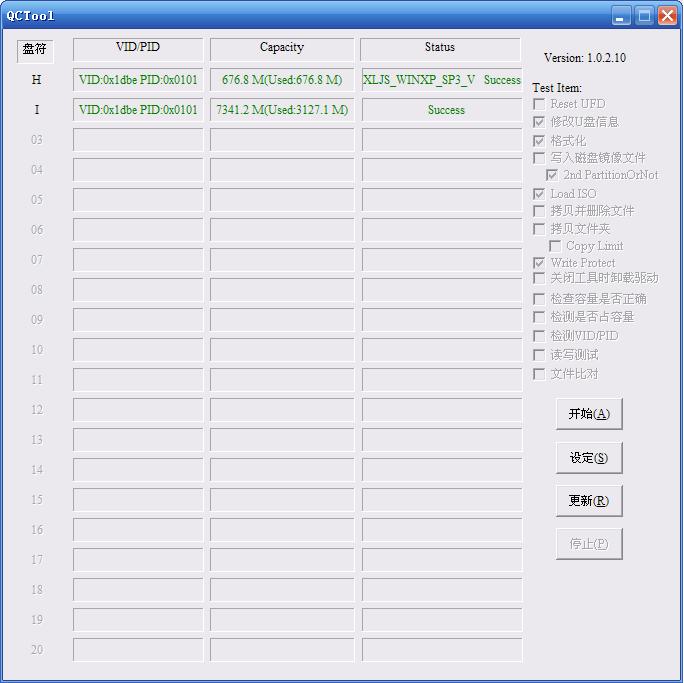Enable the 拷贝并删除文件 checkbox
This screenshot has height=683, width=684.
pyautogui.click(x=539, y=211)
